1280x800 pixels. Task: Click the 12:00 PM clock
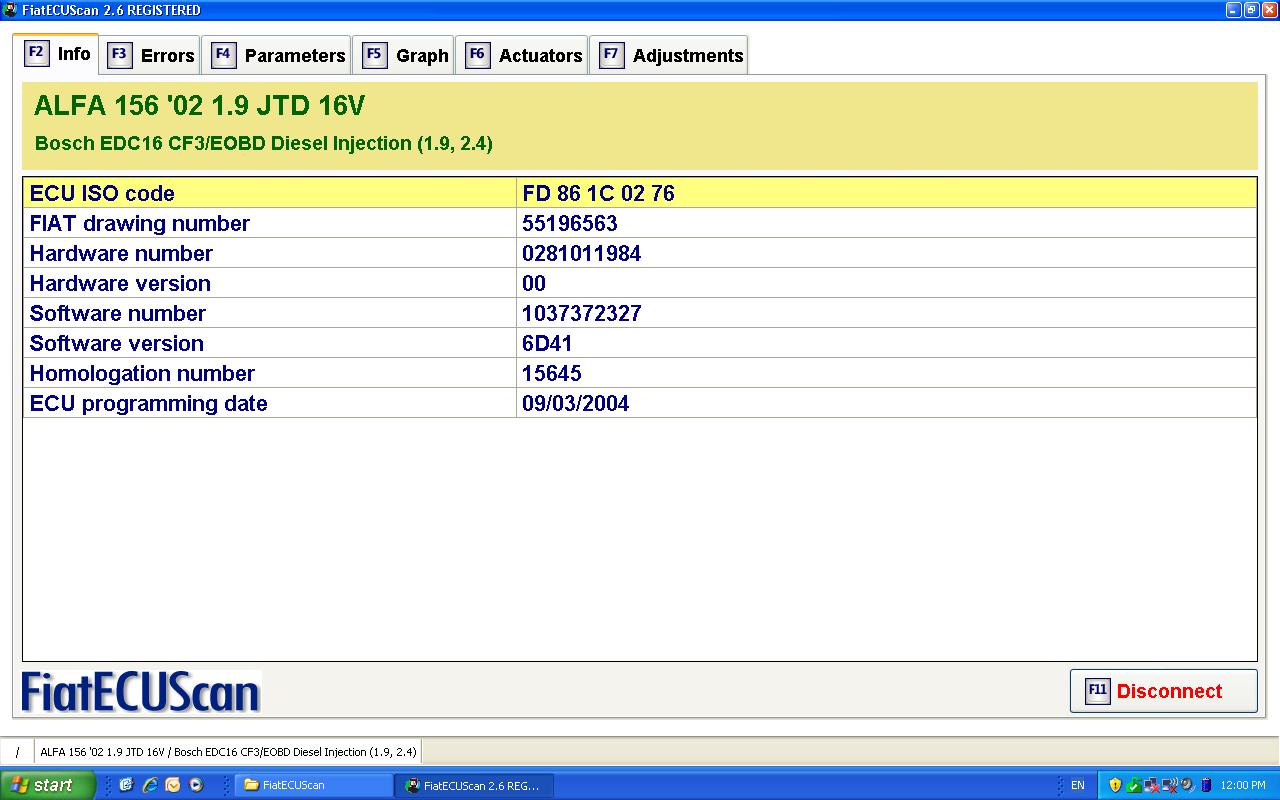[1243, 785]
